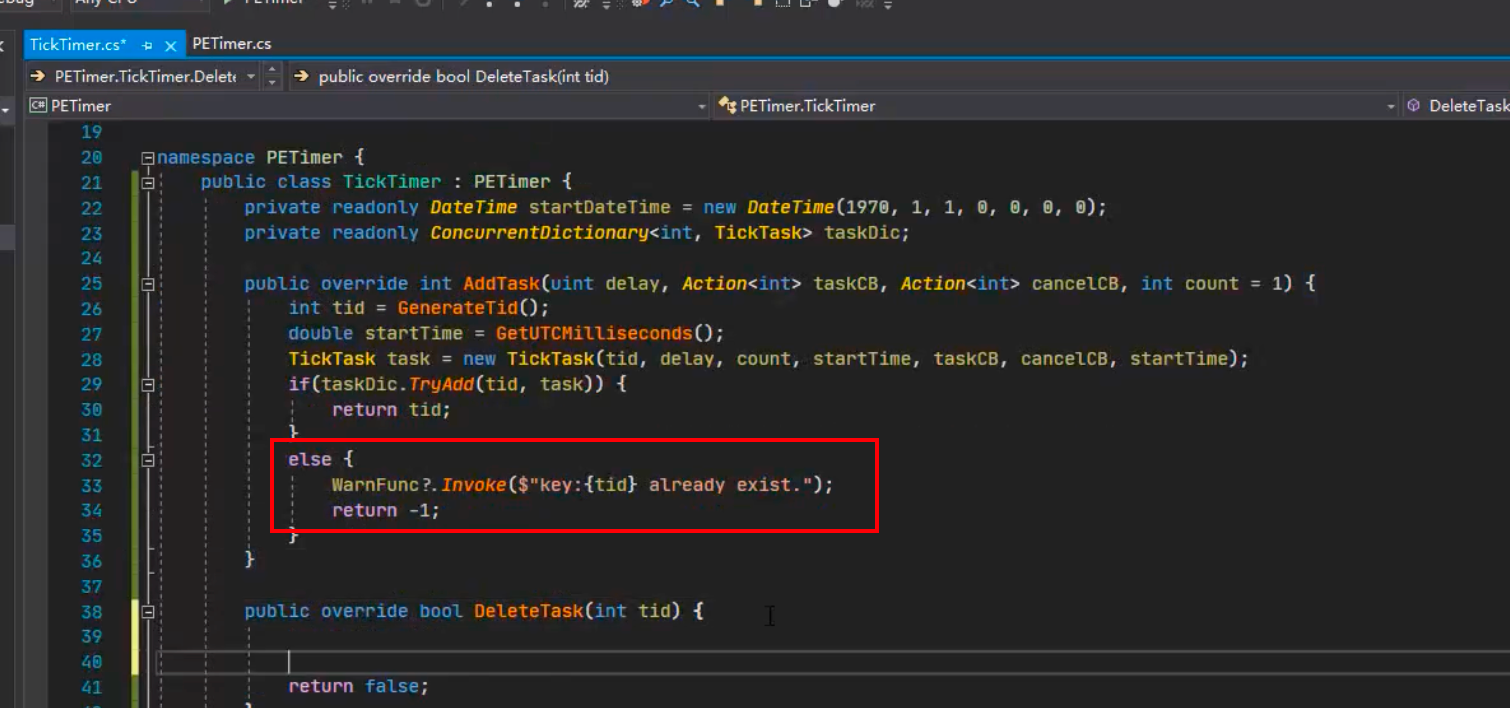Click the startDateTime field name
1510x708 pixels.
click(x=599, y=208)
